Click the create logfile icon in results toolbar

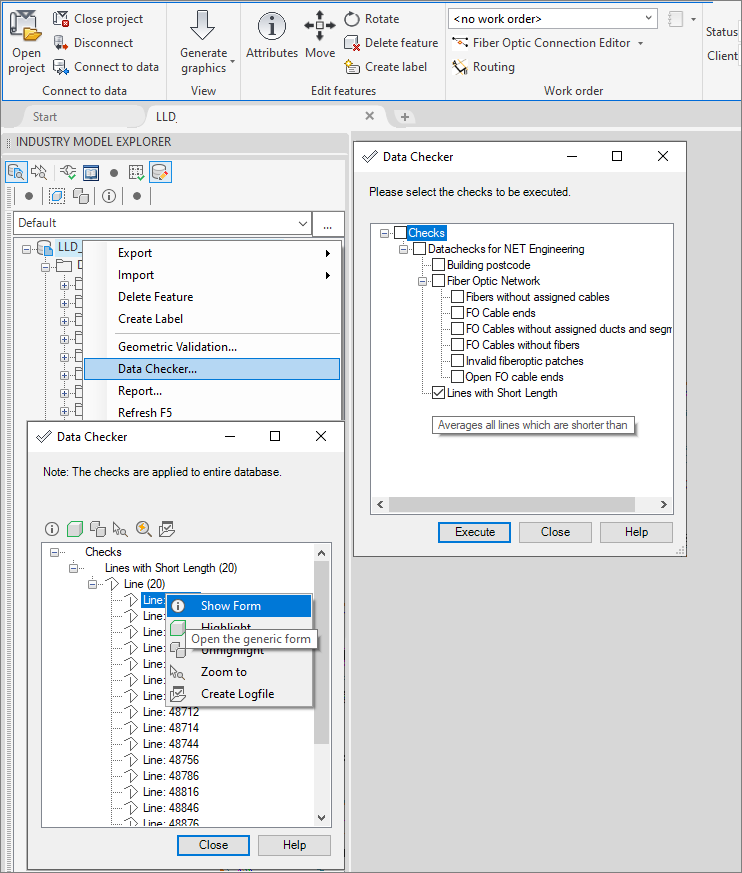tap(166, 529)
